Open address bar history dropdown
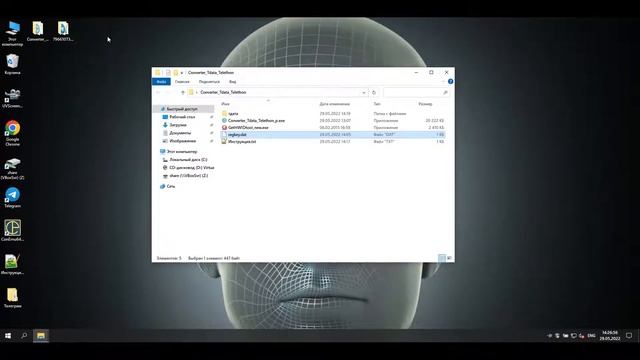This screenshot has width=640, height=360. point(364,93)
